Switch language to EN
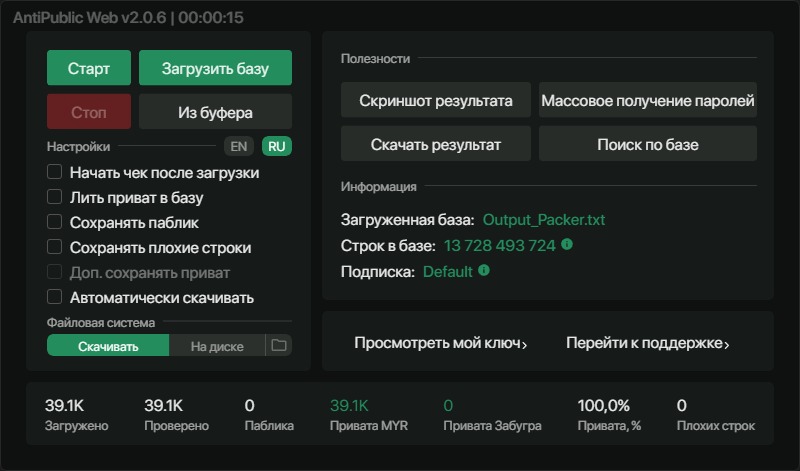The width and height of the screenshot is (800, 471). (x=239, y=146)
